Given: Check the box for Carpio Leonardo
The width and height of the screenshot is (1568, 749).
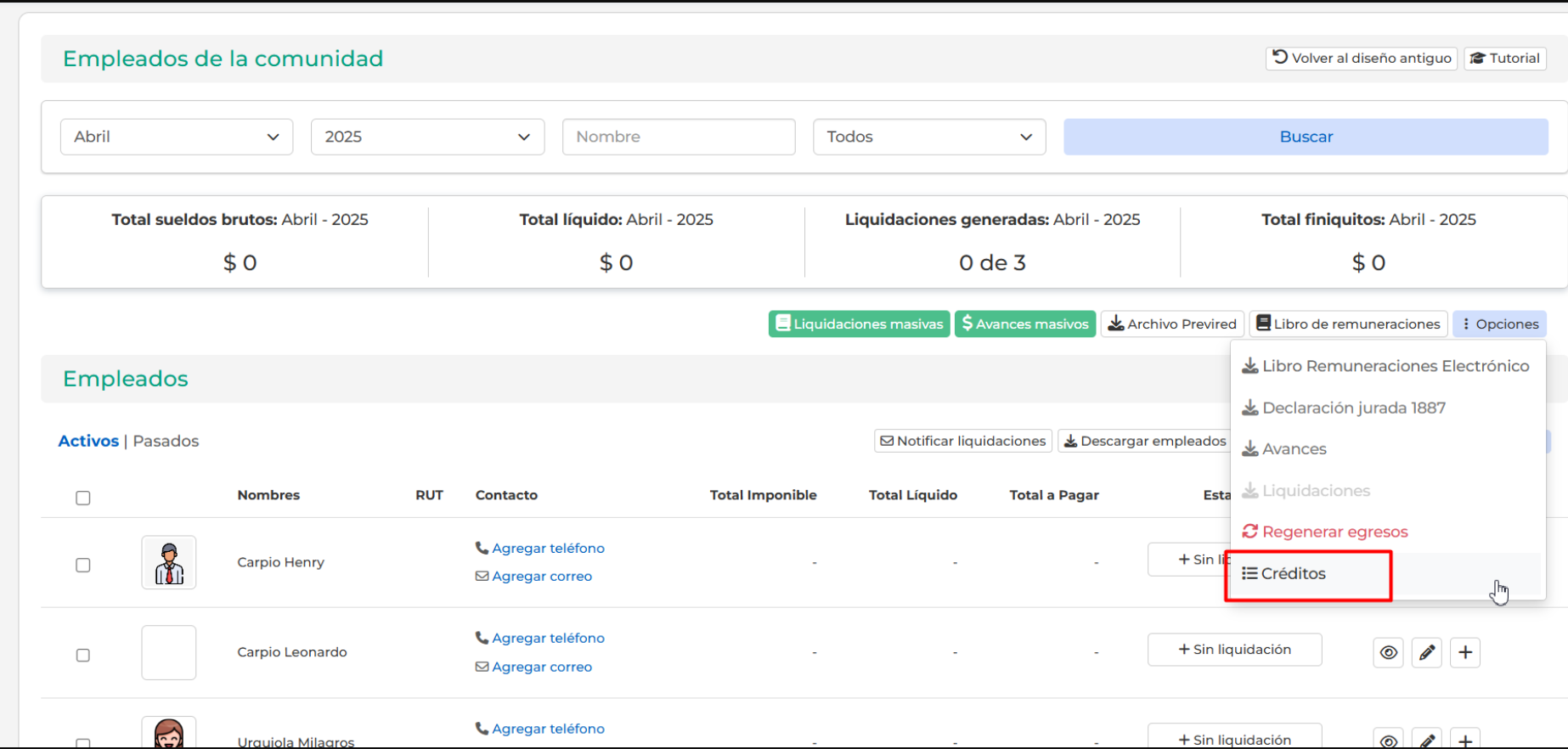Looking at the screenshot, I should pyautogui.click(x=83, y=655).
